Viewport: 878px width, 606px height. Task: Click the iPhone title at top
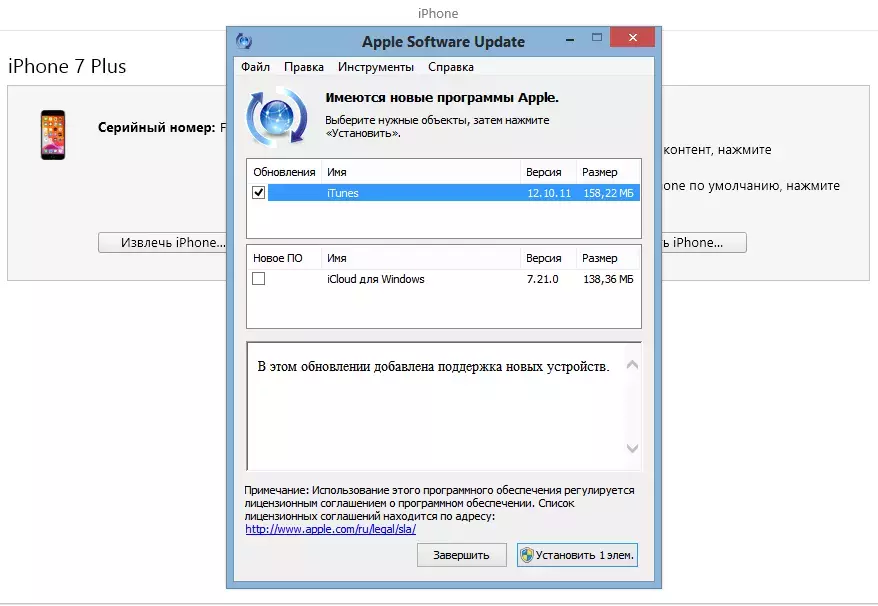[438, 13]
